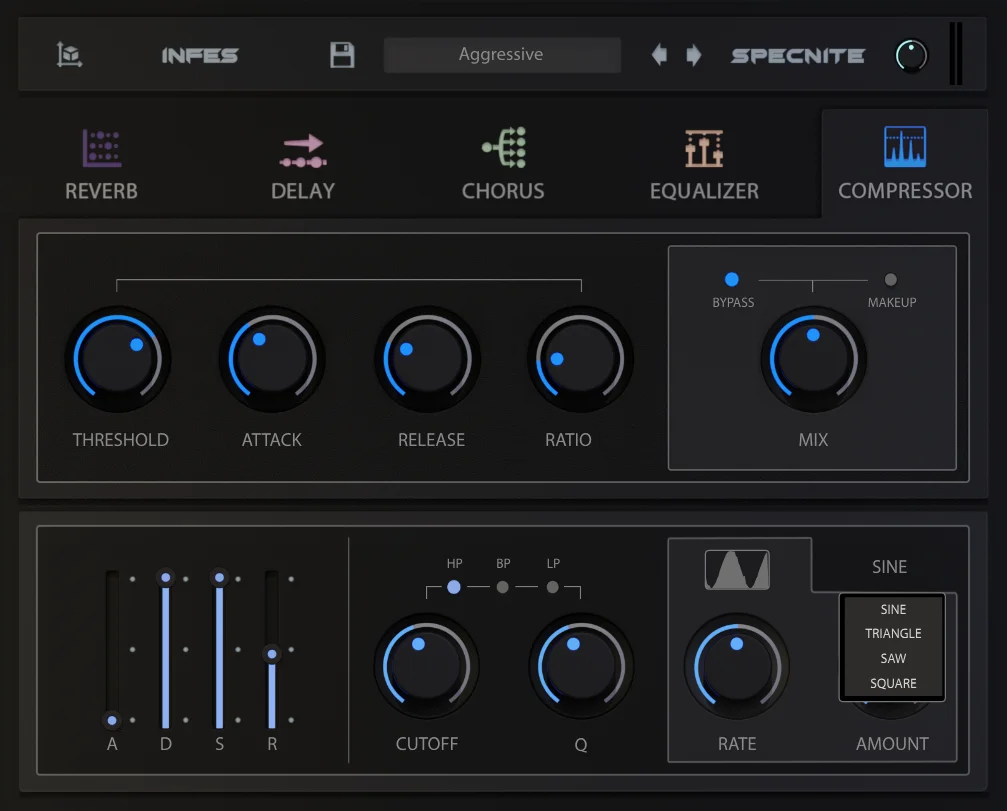Click the Chorus effect icon

pyautogui.click(x=504, y=148)
